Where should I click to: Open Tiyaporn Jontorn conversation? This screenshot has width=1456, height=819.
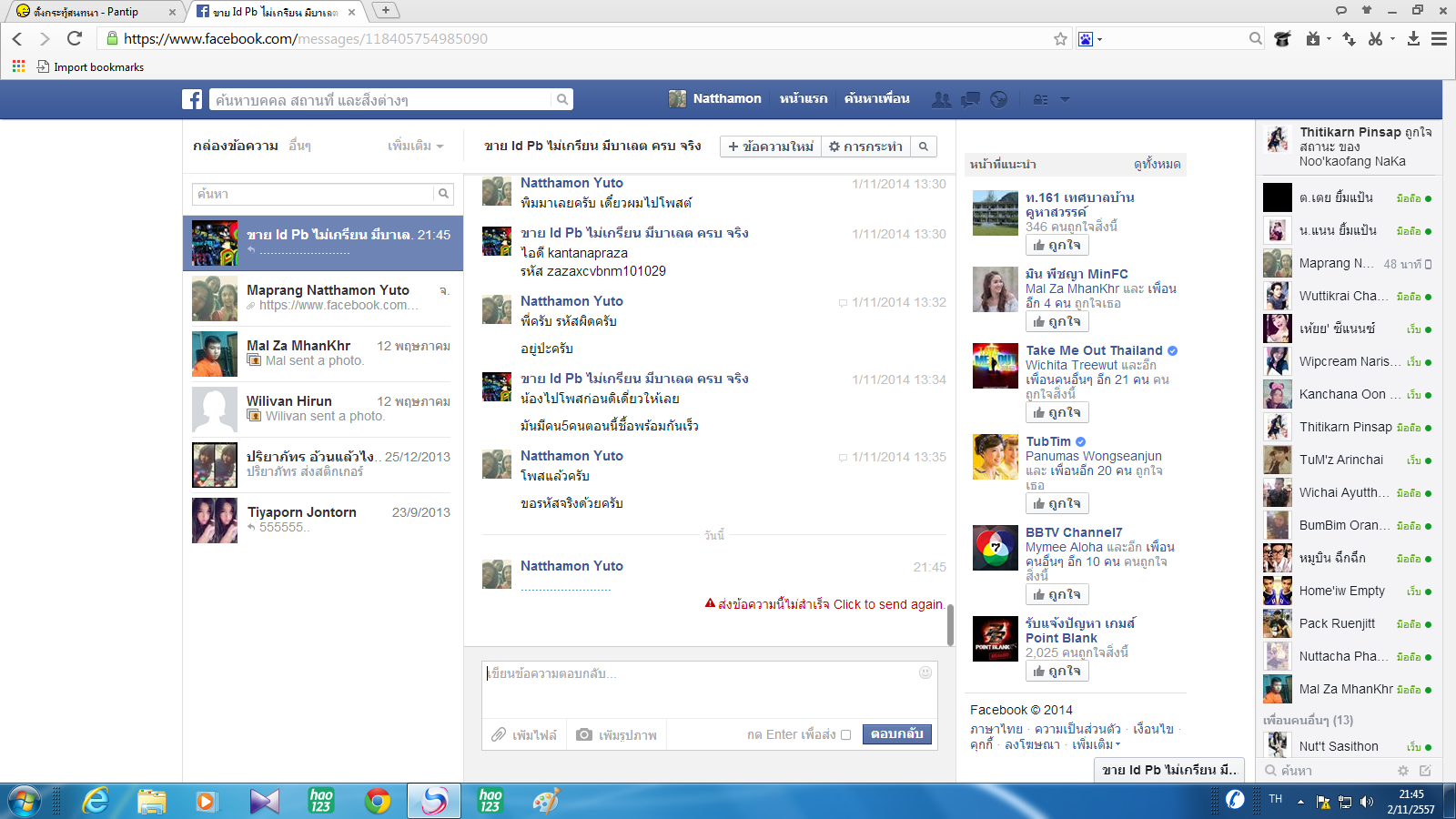point(323,521)
